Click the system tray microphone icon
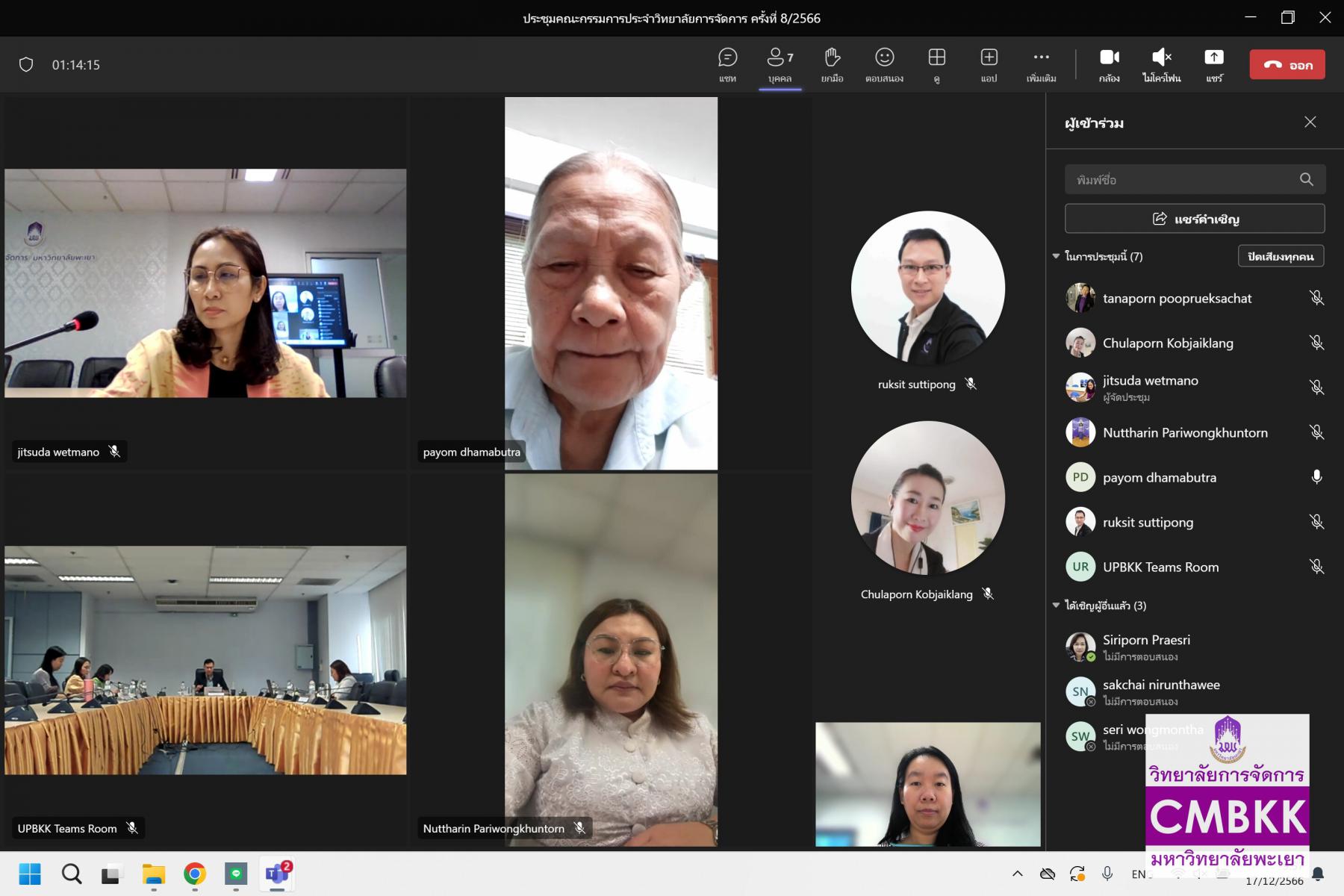 tap(1107, 874)
